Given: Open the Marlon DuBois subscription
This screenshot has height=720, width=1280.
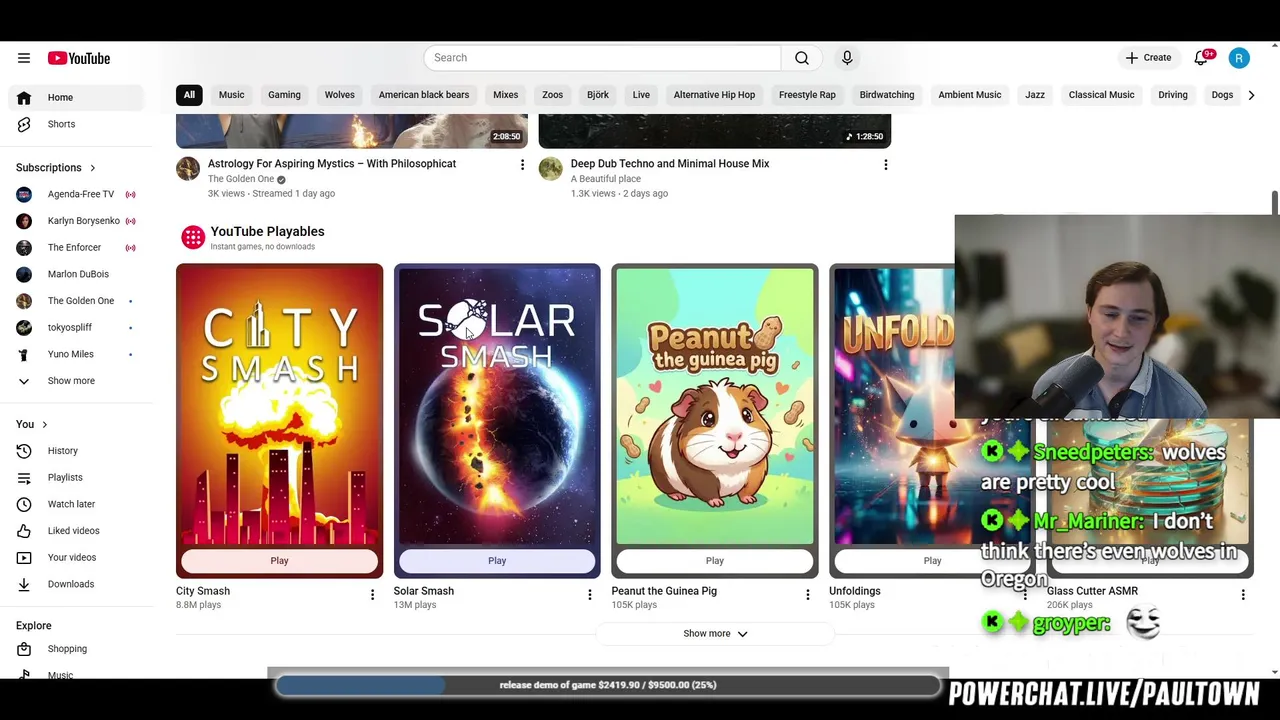Looking at the screenshot, I should point(76,274).
